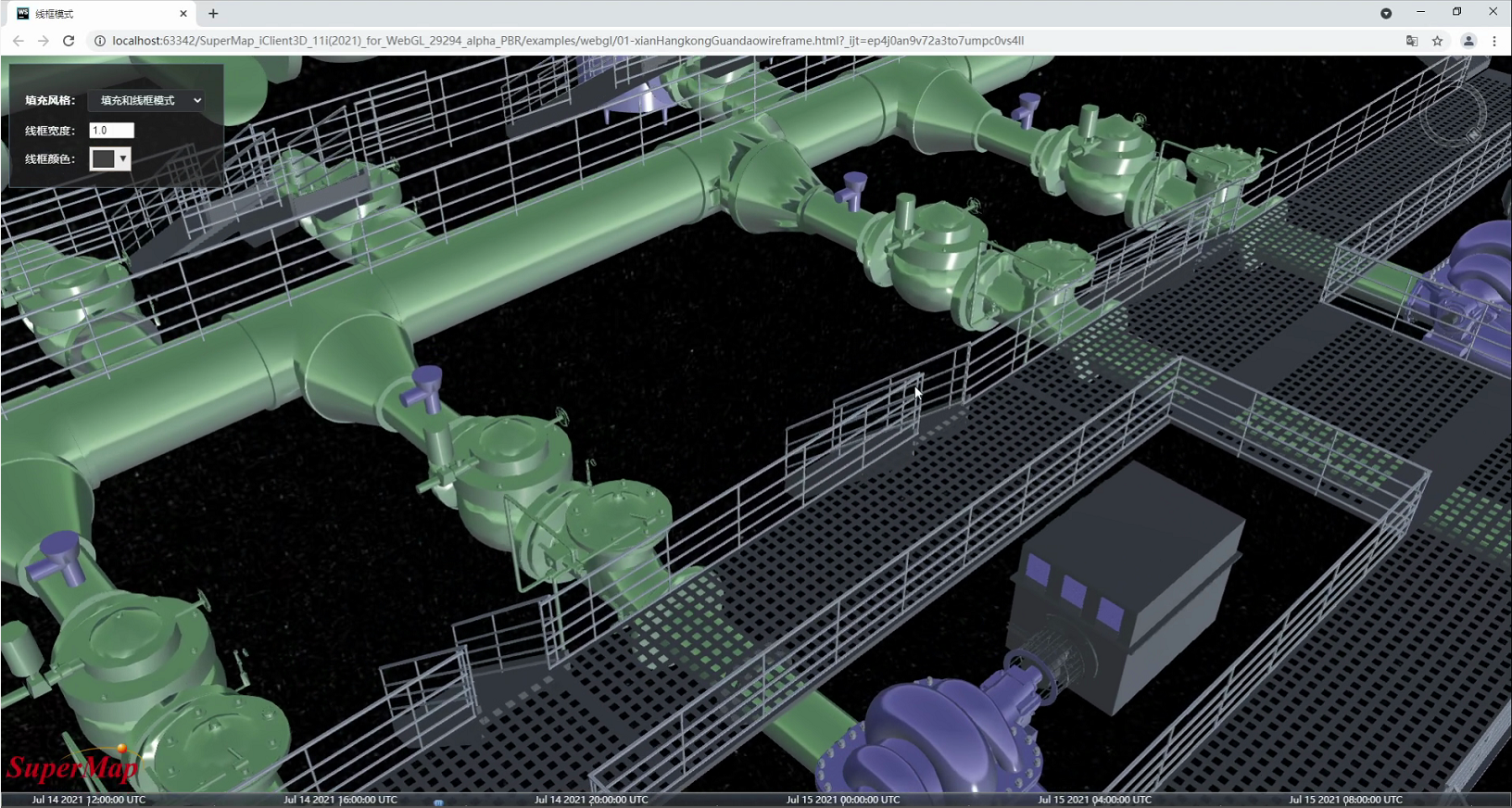The image size is (1512, 808).
Task: Bookmark this page with the star icon
Action: pos(1438,41)
